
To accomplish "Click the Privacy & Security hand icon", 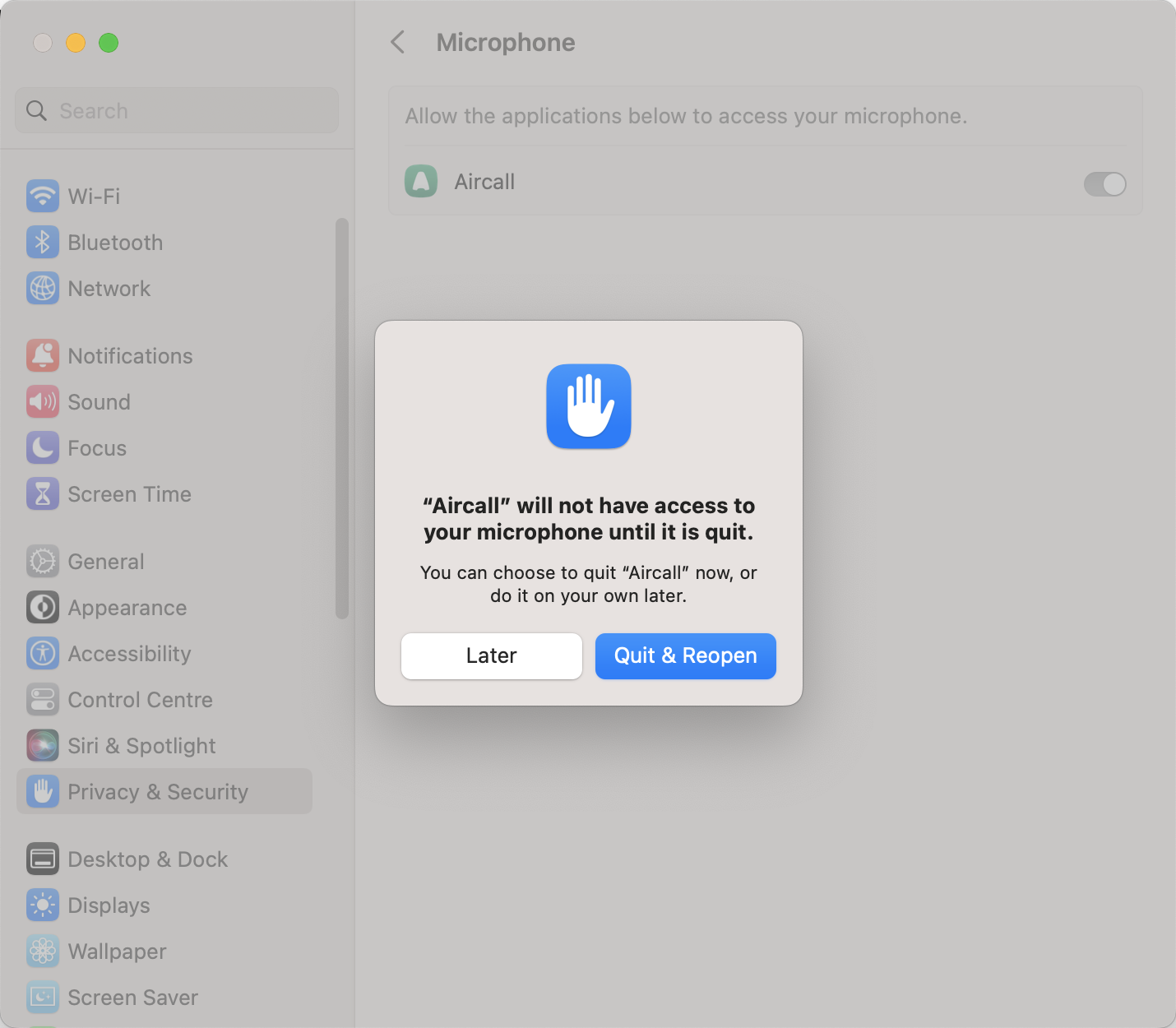I will pos(43,791).
